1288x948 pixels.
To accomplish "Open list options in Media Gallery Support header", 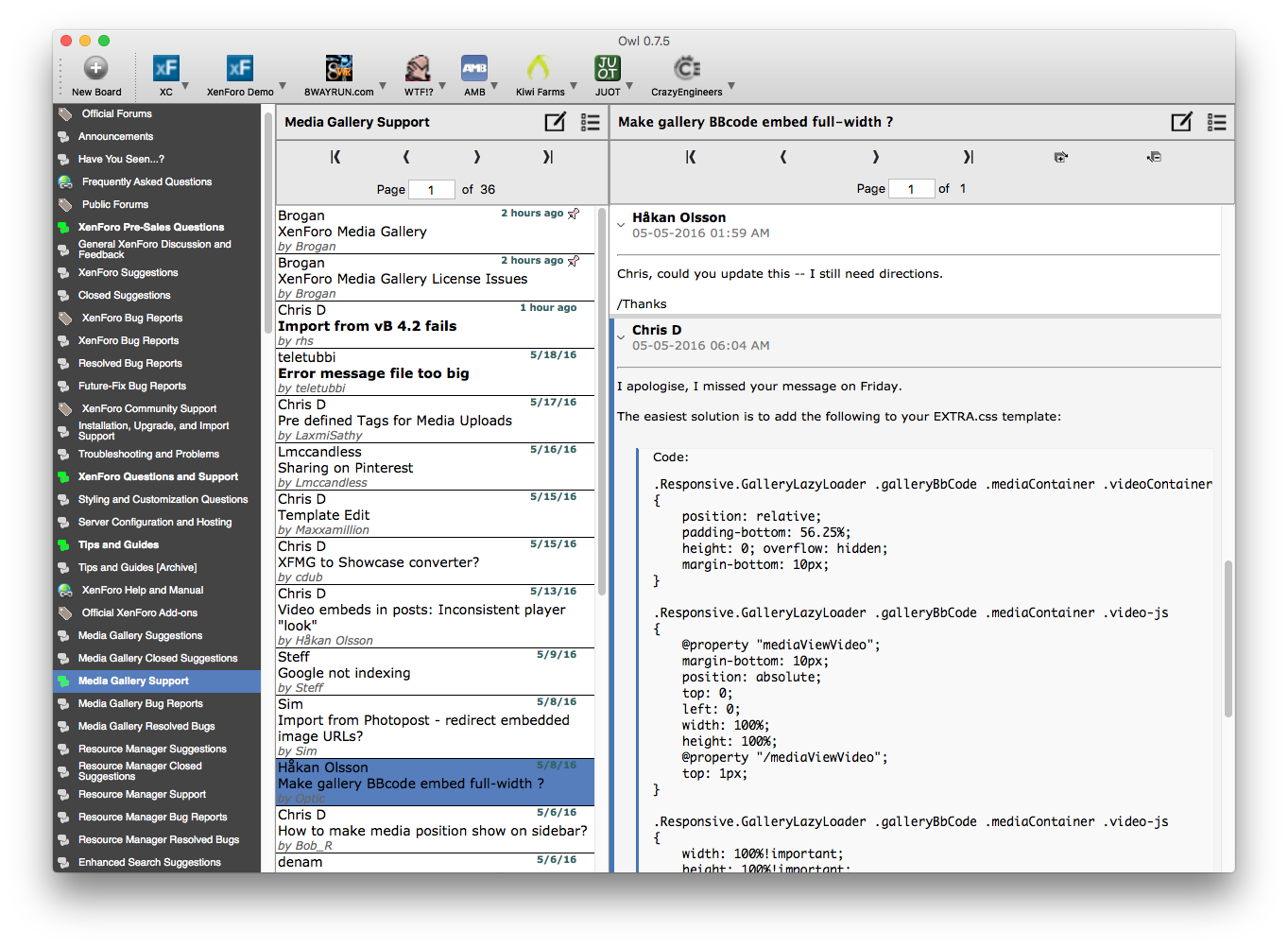I will pos(591,122).
